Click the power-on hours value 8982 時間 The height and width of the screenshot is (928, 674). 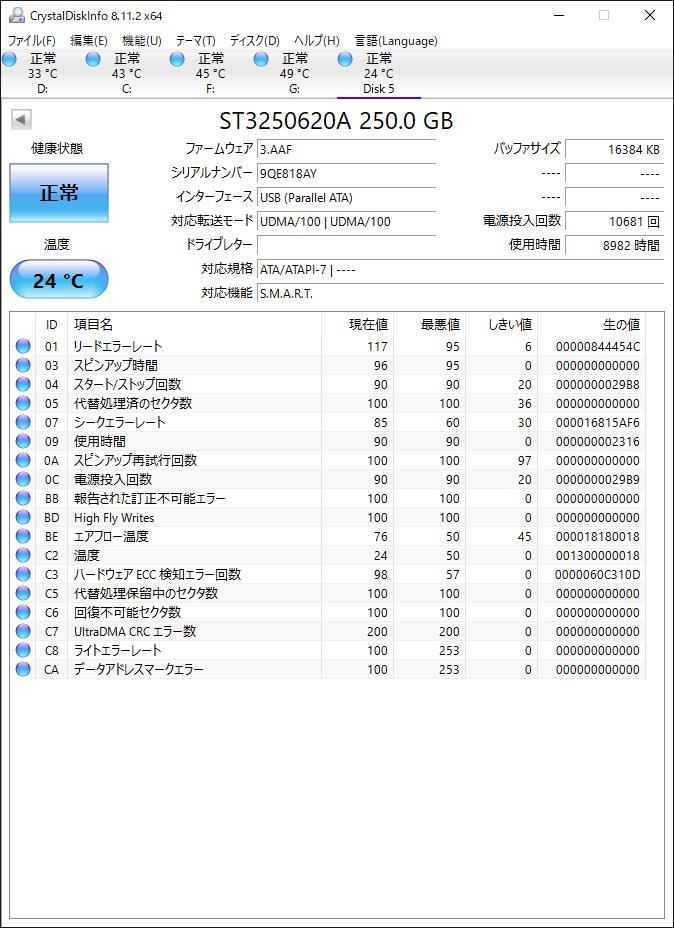click(x=614, y=245)
